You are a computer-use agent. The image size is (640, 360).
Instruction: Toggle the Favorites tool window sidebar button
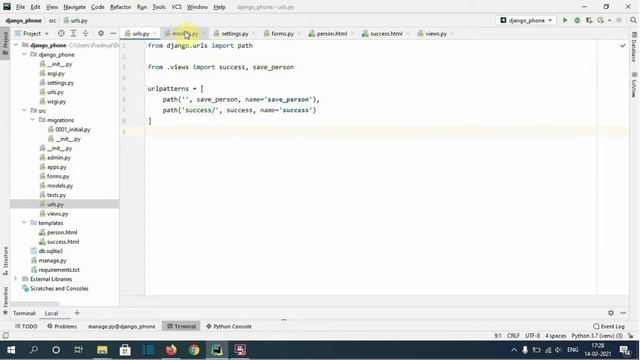[x=5, y=300]
